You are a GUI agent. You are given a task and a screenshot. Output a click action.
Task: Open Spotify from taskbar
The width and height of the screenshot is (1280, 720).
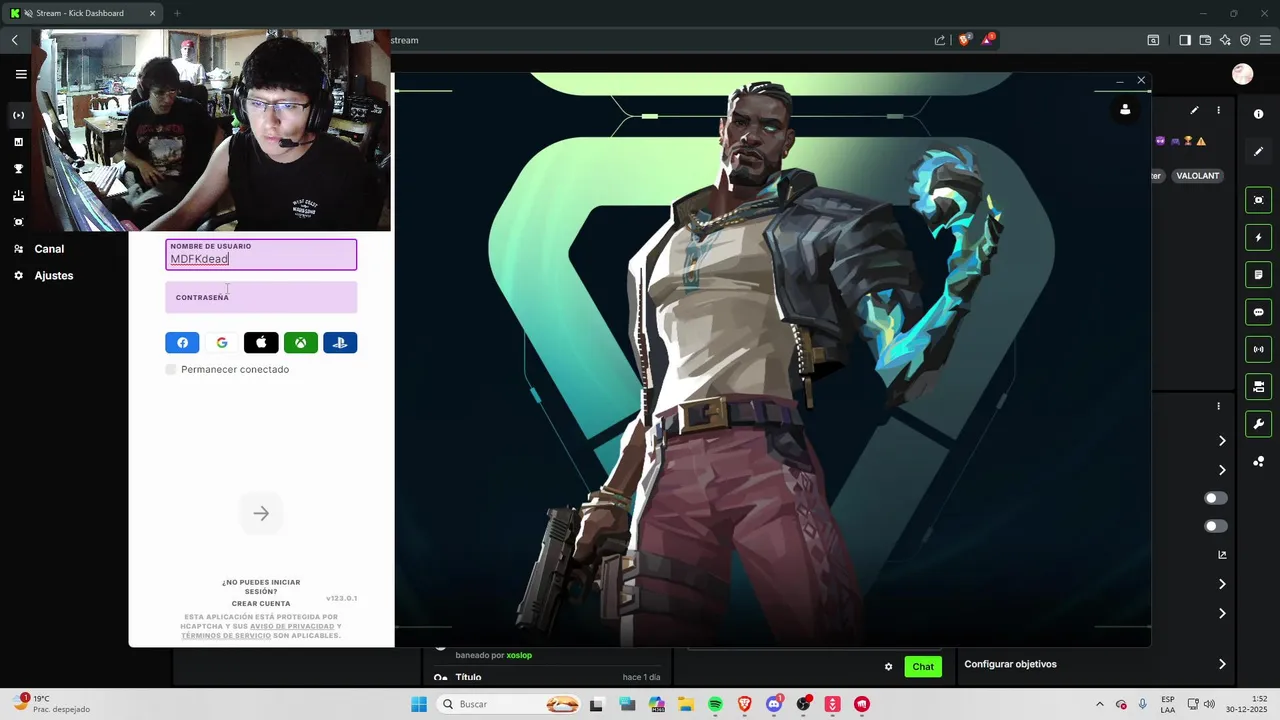click(x=715, y=705)
